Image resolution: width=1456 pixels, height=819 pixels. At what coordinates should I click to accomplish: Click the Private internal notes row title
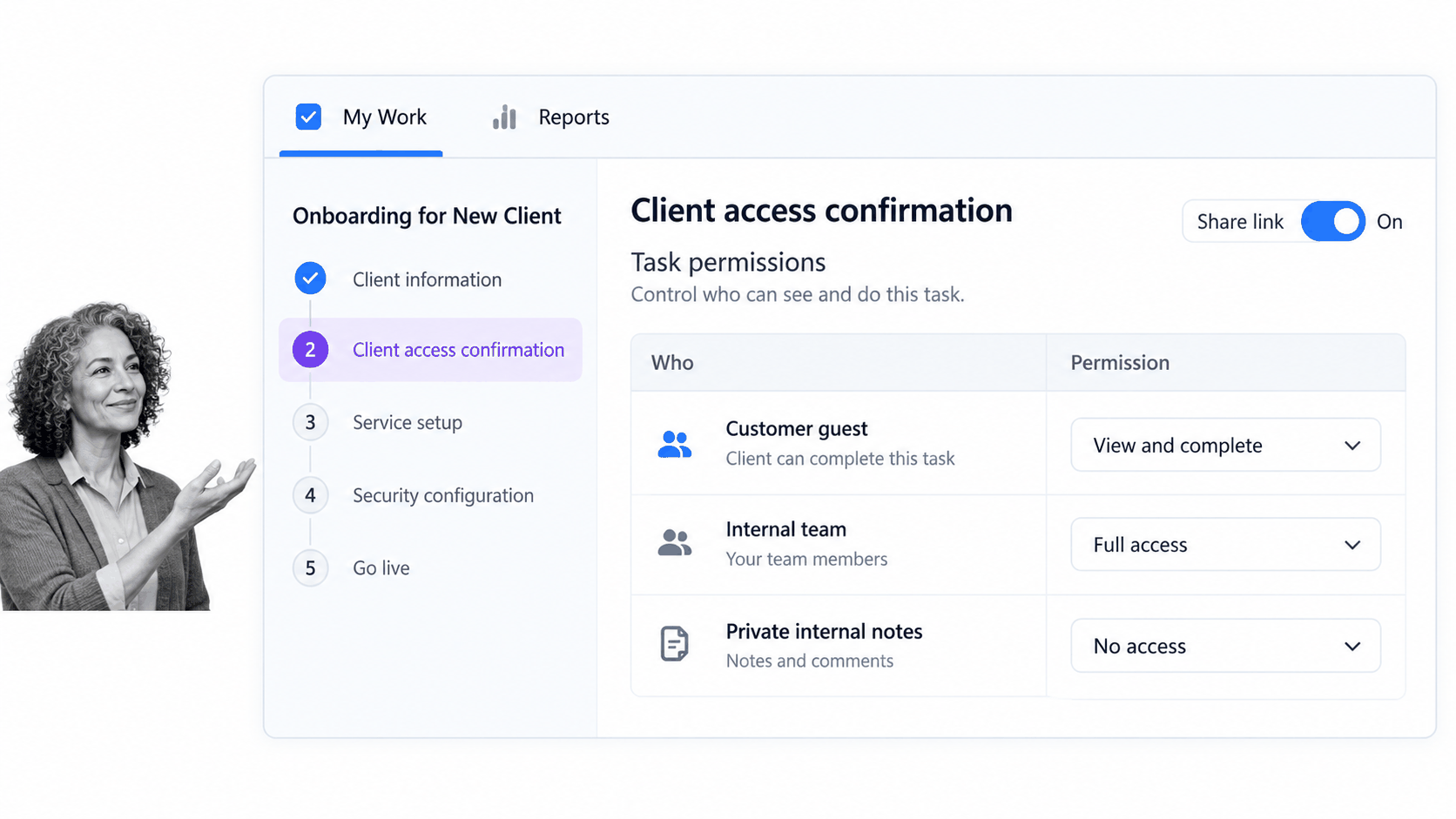(824, 631)
